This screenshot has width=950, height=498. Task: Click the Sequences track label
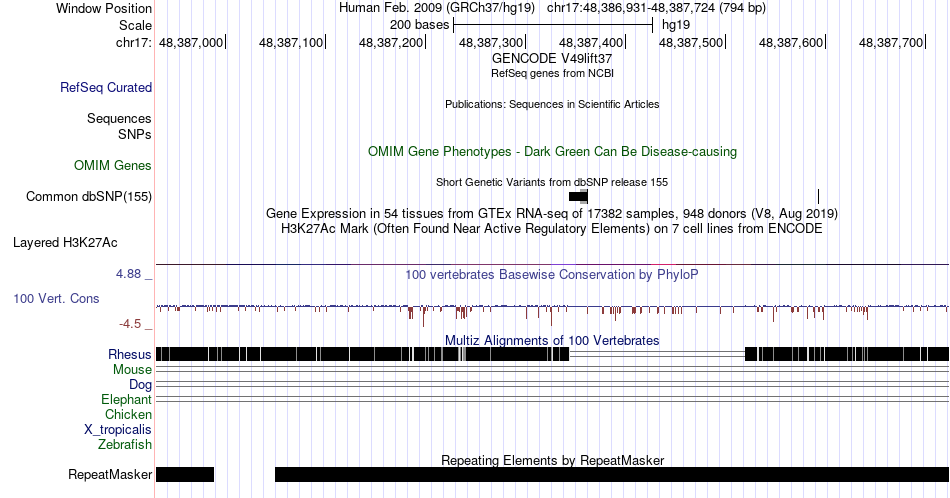pos(119,118)
